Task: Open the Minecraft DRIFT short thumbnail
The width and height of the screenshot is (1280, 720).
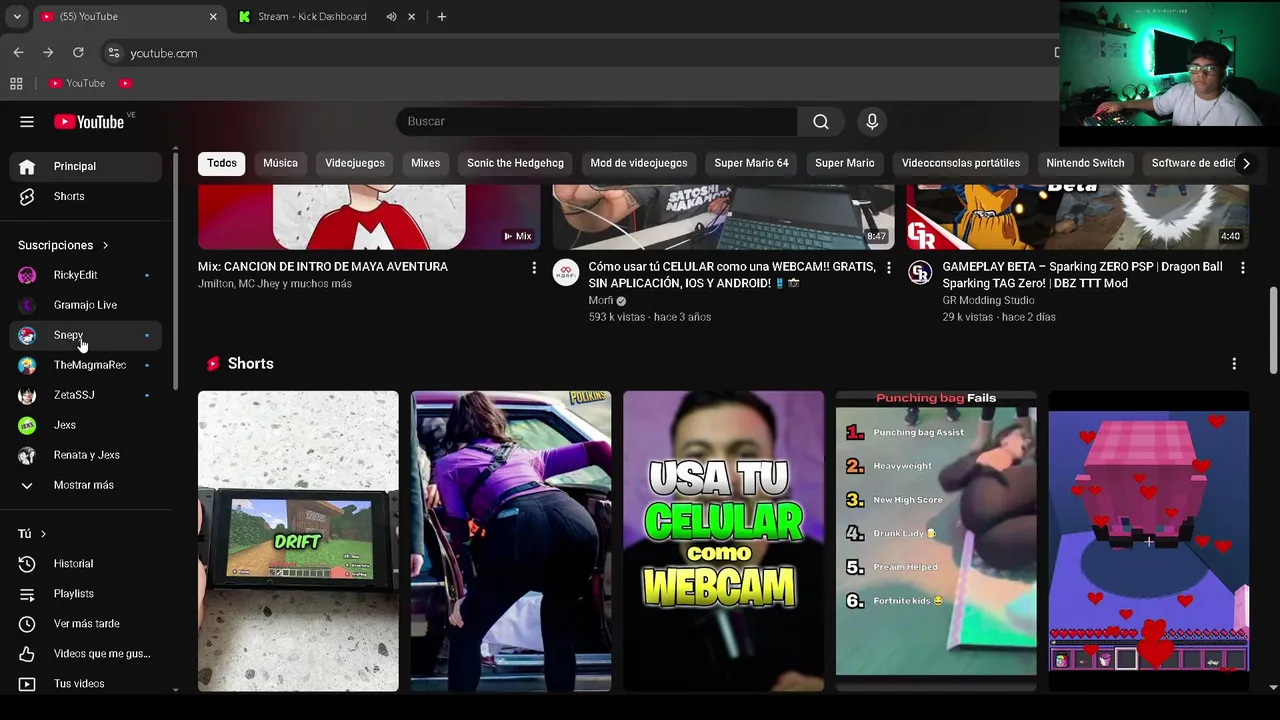Action: (298, 541)
